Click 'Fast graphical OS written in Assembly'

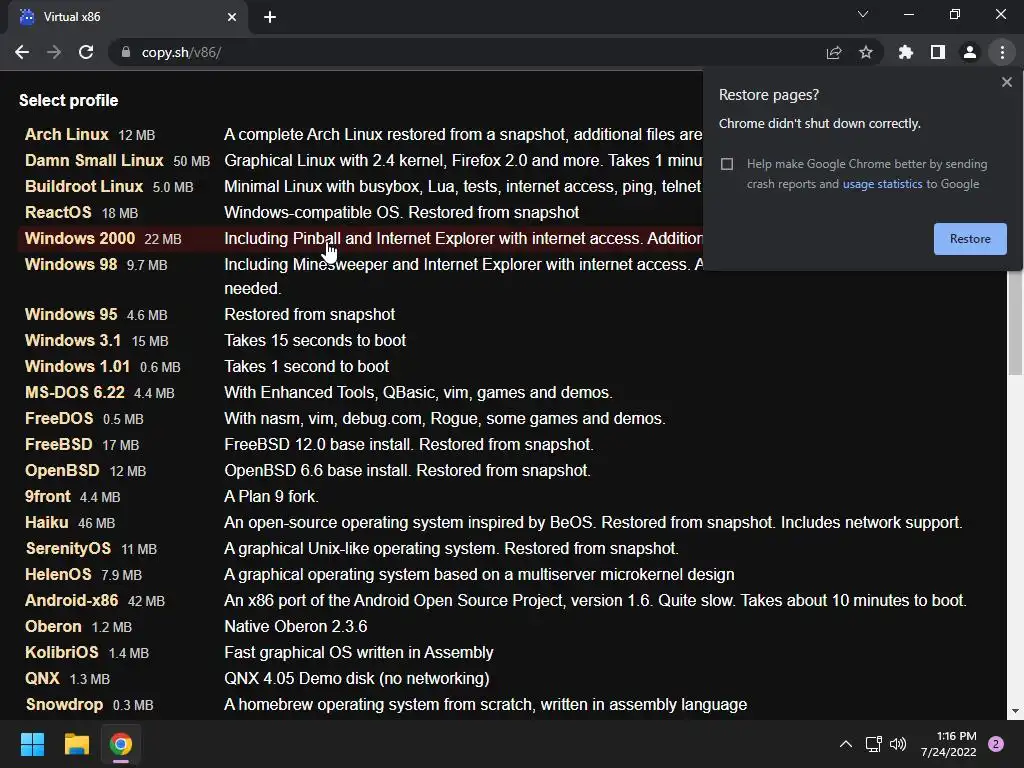pyautogui.click(x=359, y=654)
